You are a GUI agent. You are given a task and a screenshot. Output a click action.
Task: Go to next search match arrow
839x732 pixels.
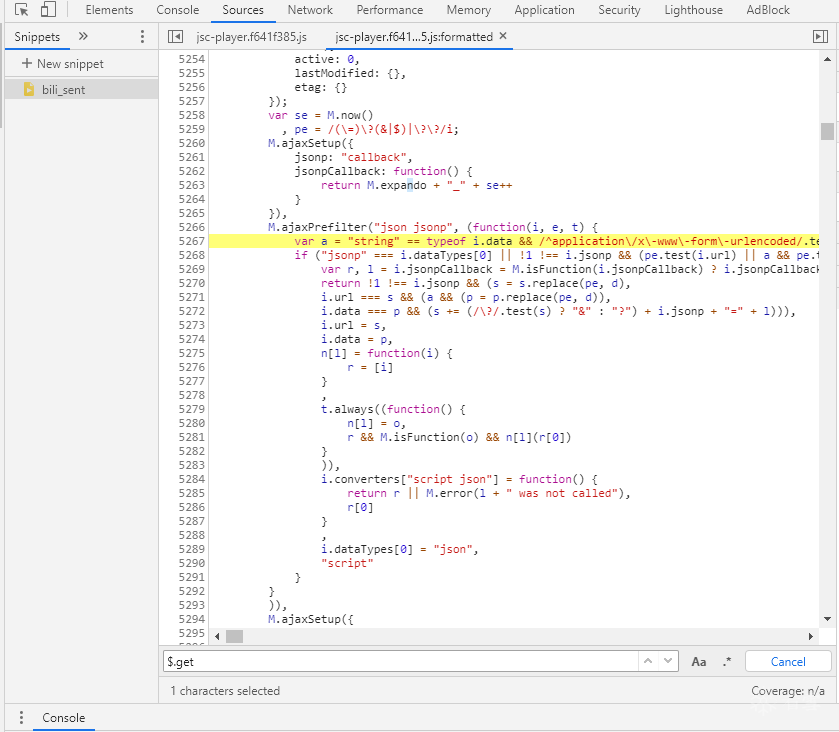pyautogui.click(x=668, y=661)
